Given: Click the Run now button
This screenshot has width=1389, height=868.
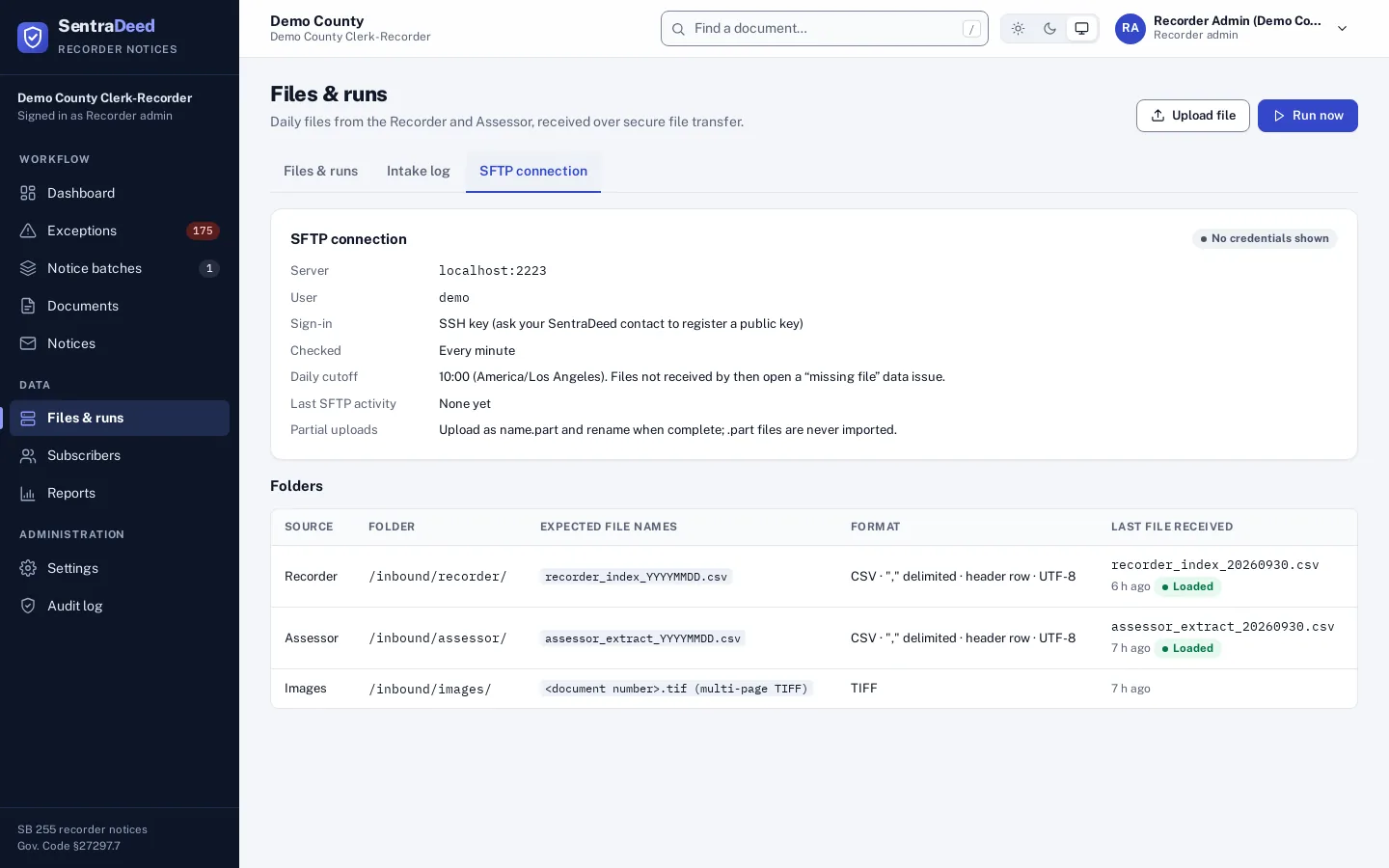Looking at the screenshot, I should tap(1308, 116).
